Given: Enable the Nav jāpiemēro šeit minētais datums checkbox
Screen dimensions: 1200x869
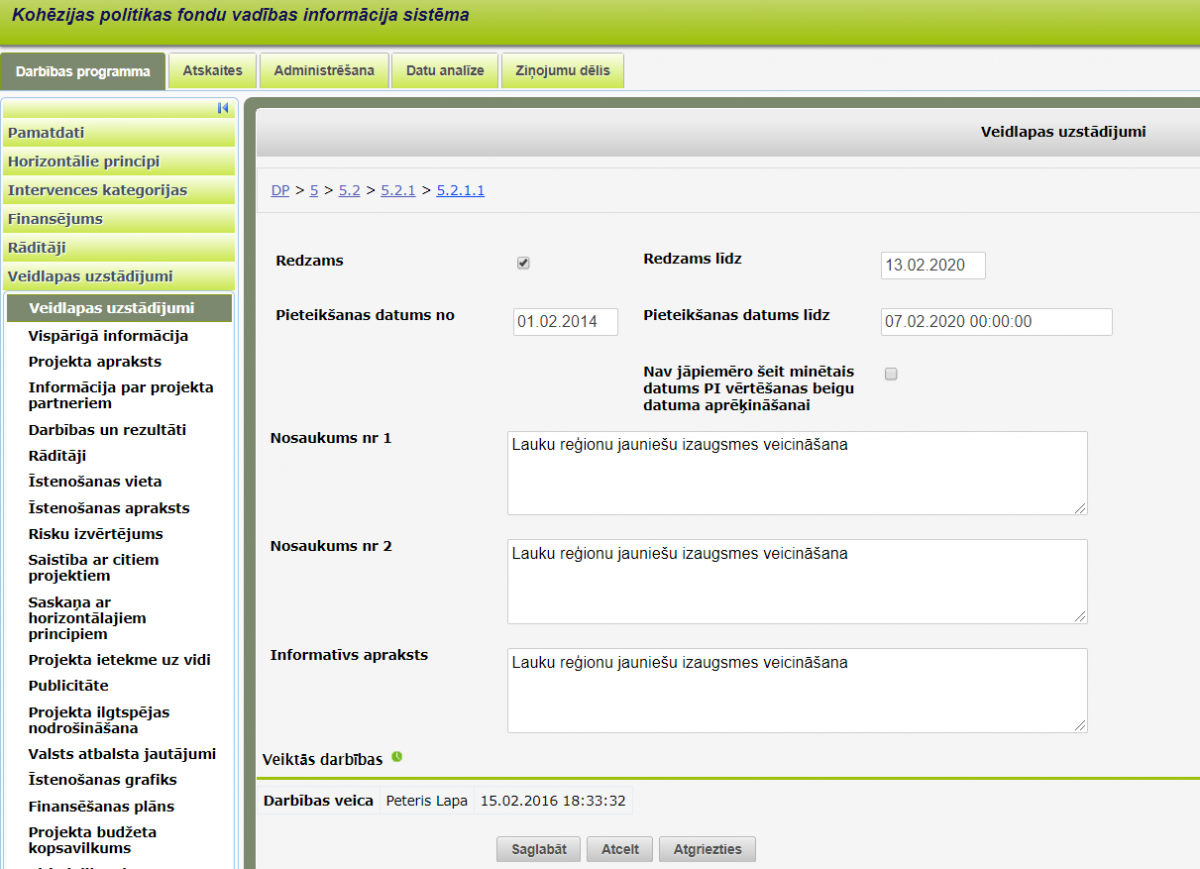Looking at the screenshot, I should click(891, 374).
